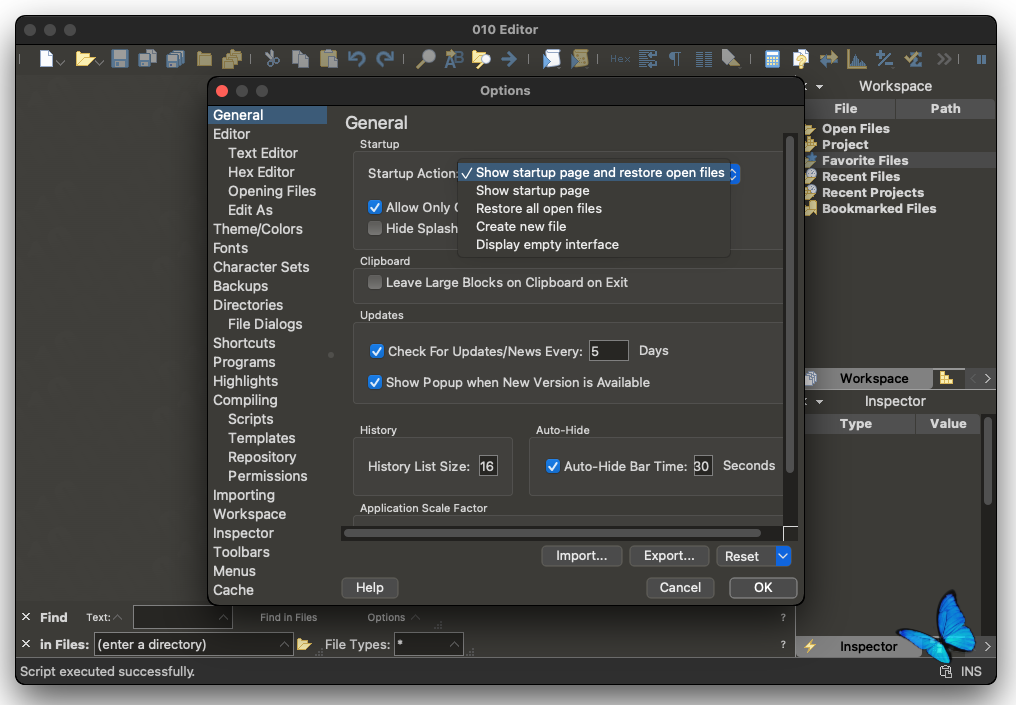Screen dimensions: 1016x705
Task: Click the Run Template icon
Action: coord(579,59)
